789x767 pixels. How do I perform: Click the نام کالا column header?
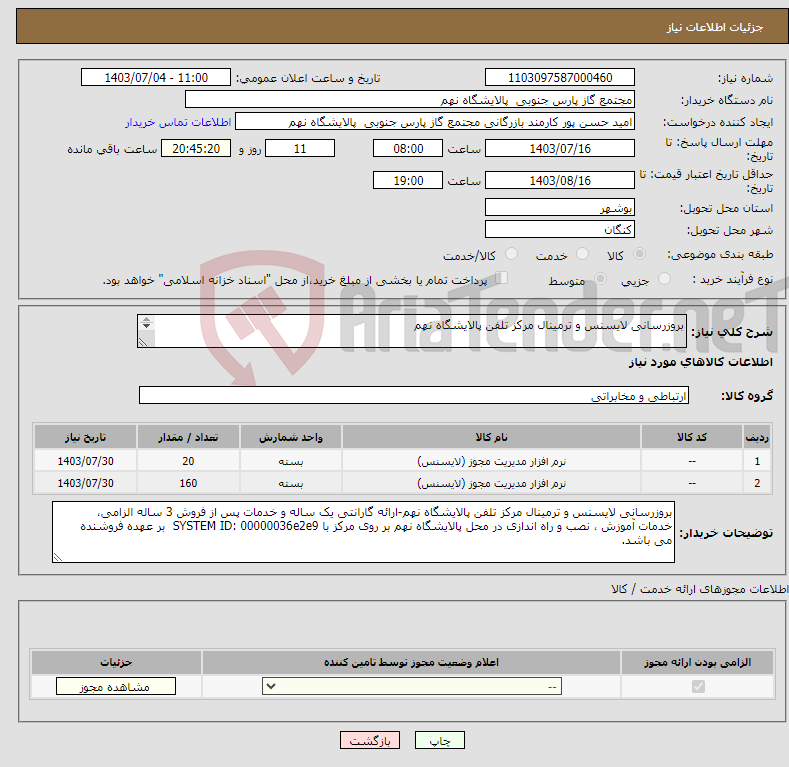pos(491,437)
